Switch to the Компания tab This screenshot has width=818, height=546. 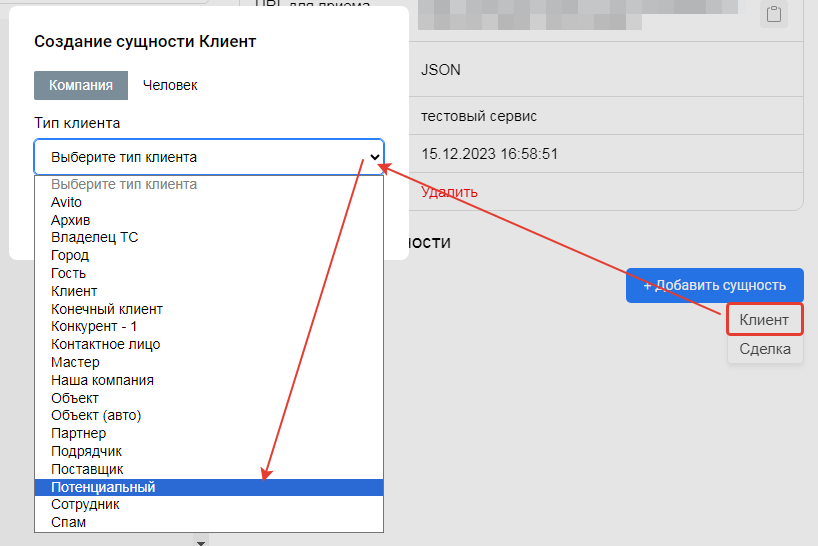81,85
